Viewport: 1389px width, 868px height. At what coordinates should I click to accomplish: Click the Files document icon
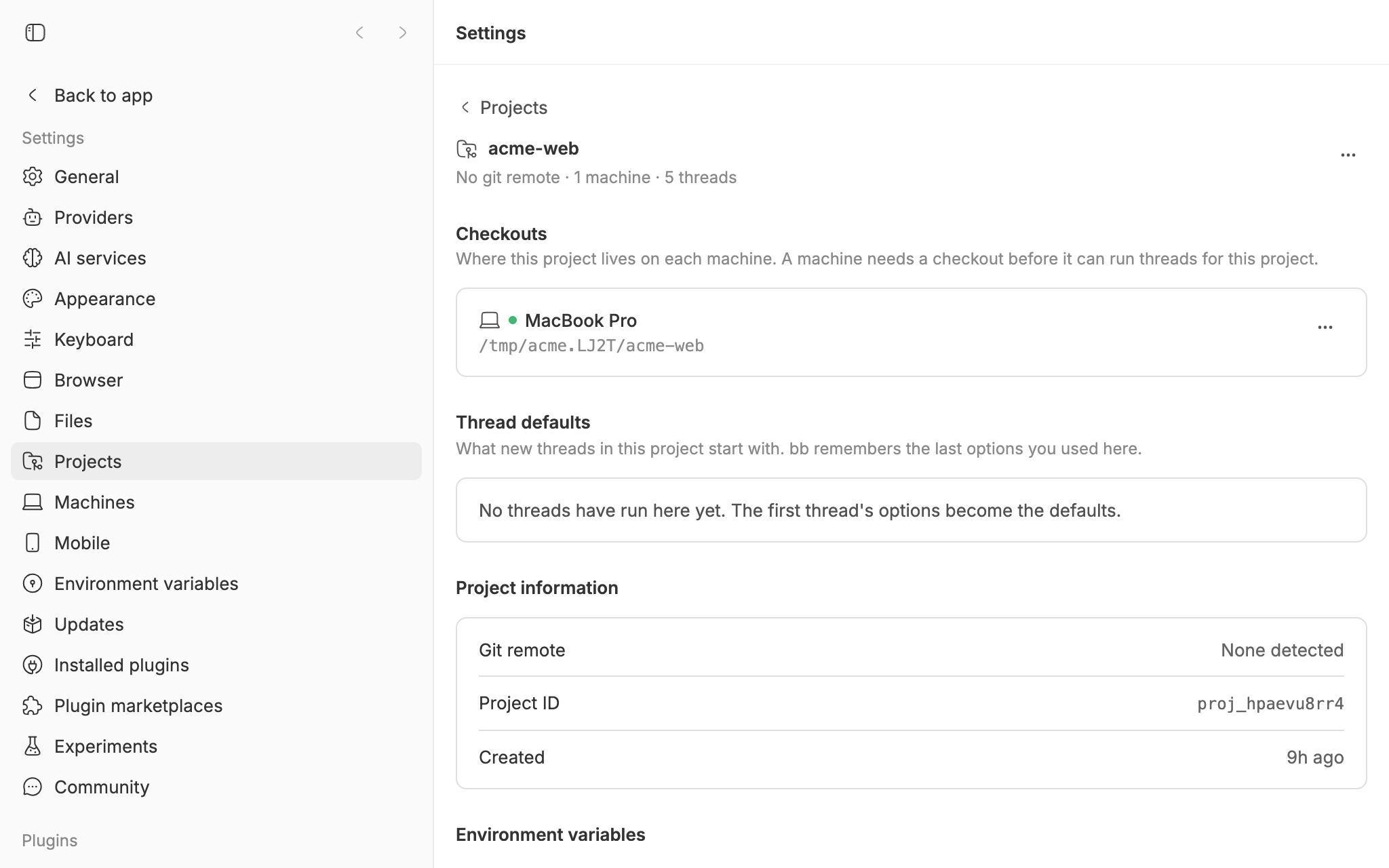point(33,420)
